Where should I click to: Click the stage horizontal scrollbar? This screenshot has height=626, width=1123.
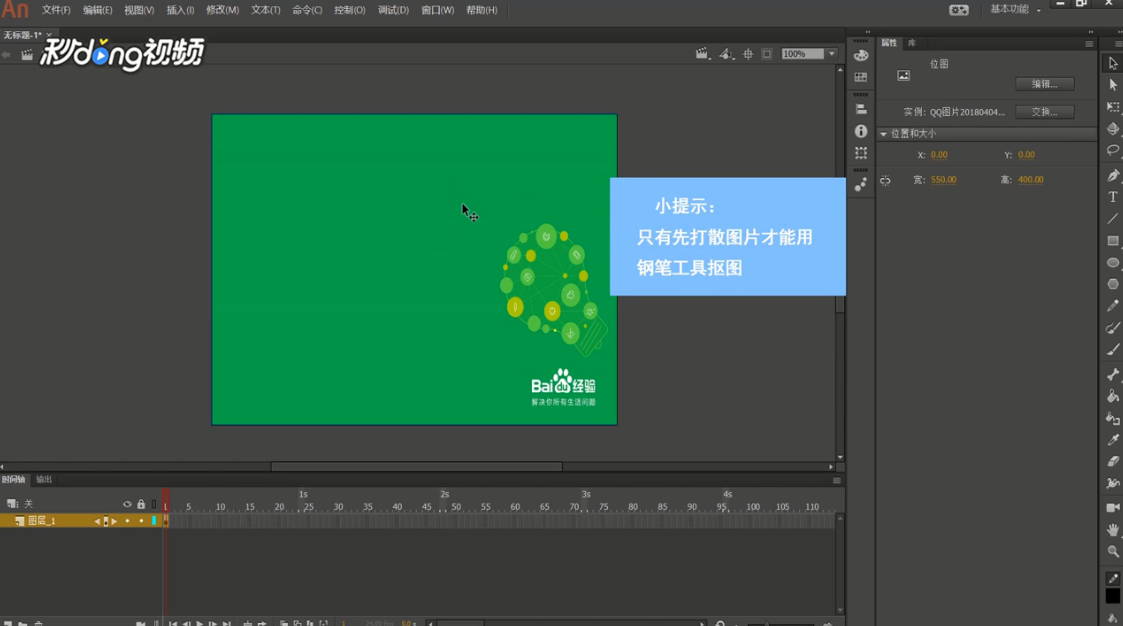tap(416, 467)
